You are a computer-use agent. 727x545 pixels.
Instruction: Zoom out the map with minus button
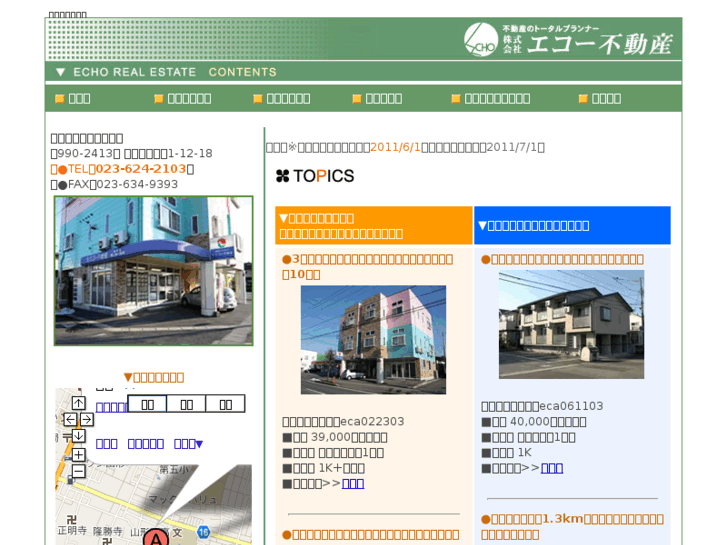pyautogui.click(x=78, y=471)
